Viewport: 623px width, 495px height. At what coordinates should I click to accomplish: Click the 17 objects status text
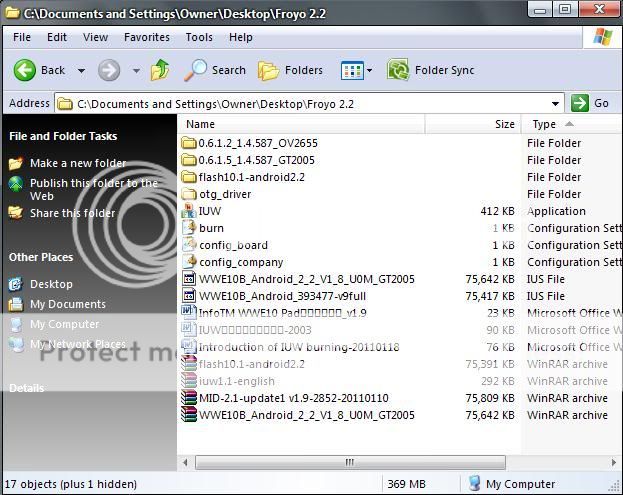[x=71, y=484]
